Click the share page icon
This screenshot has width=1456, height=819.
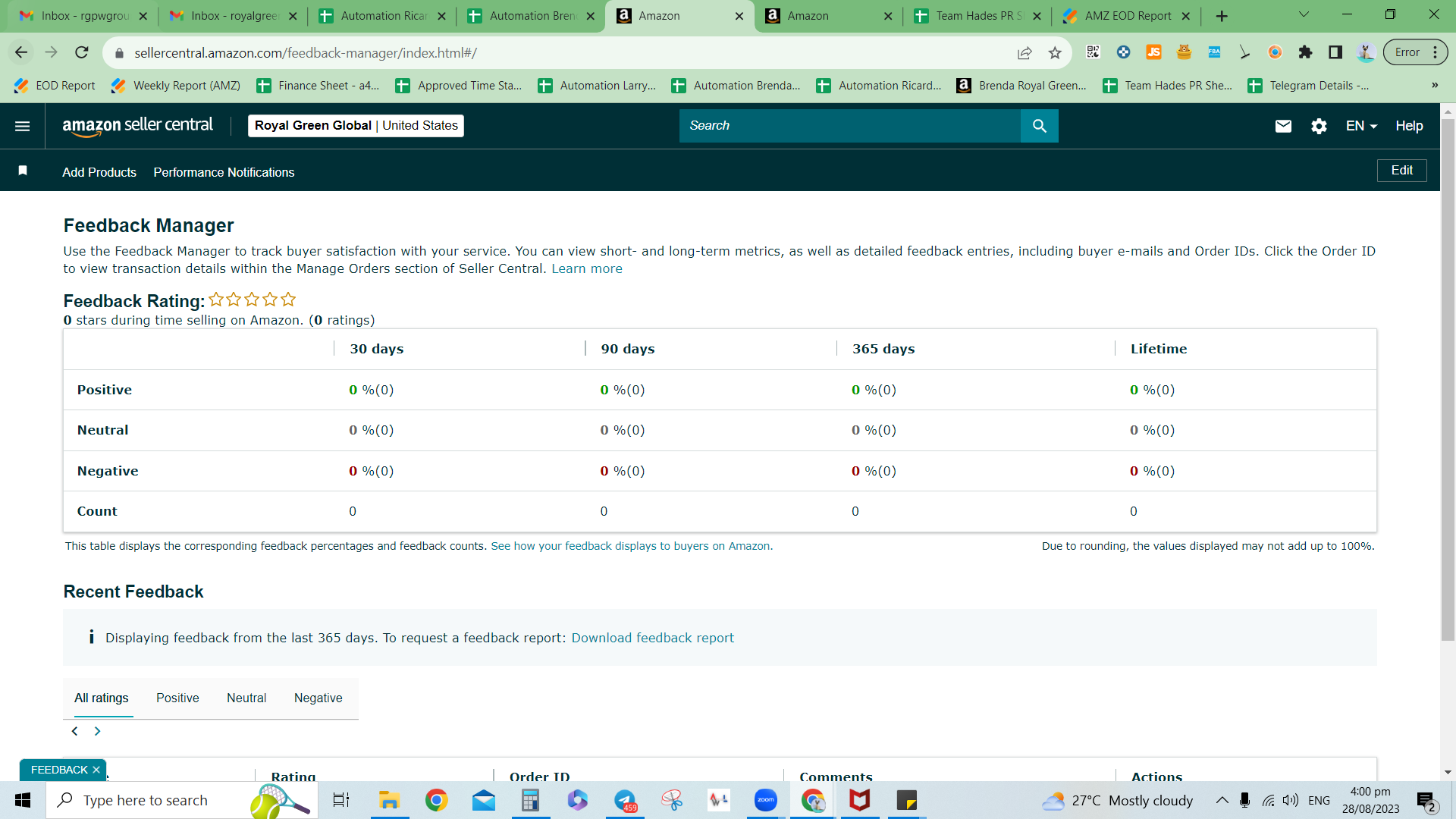point(1025,52)
